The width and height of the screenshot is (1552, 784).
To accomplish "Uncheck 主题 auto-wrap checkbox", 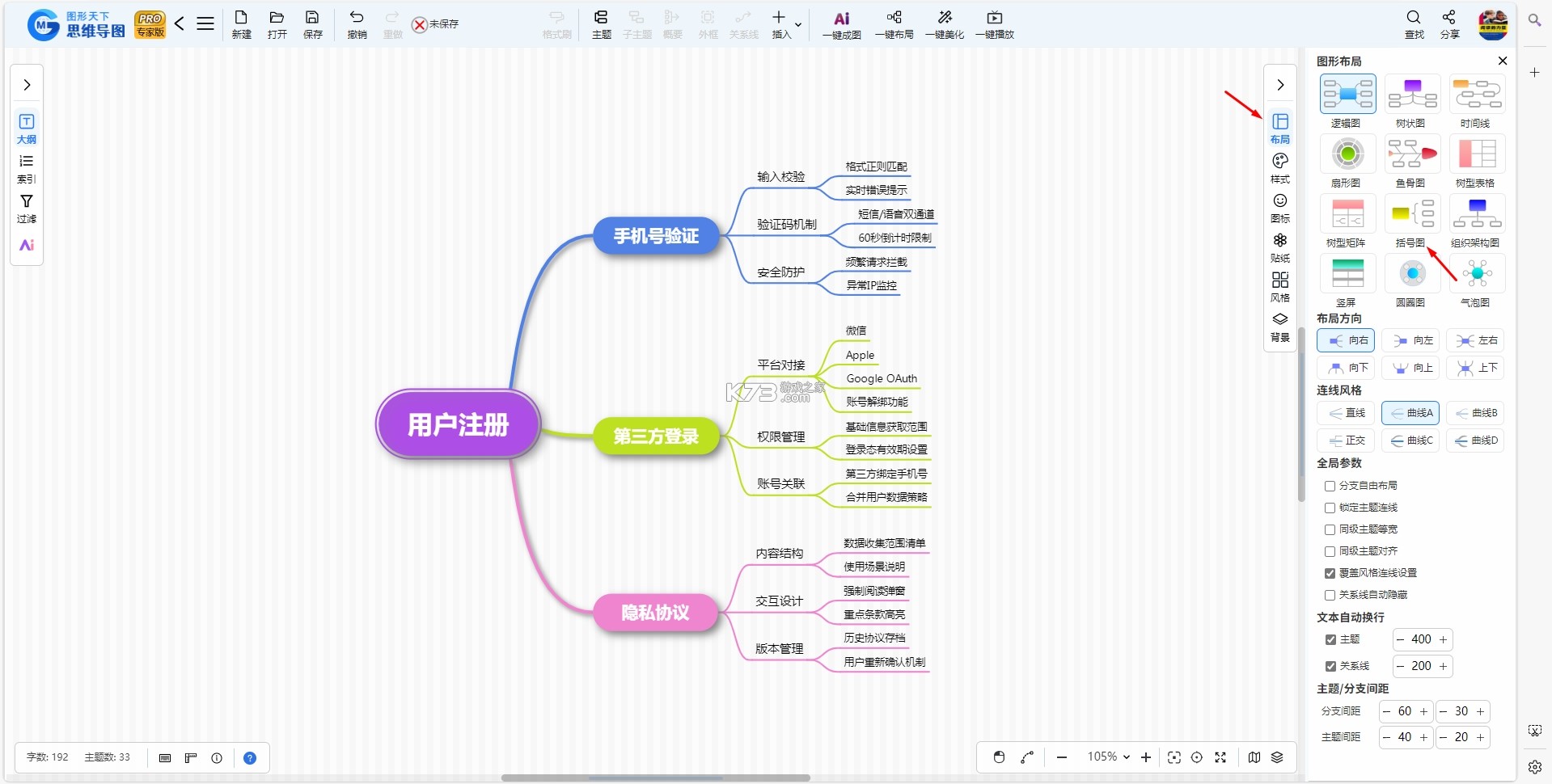I will pyautogui.click(x=1330, y=639).
